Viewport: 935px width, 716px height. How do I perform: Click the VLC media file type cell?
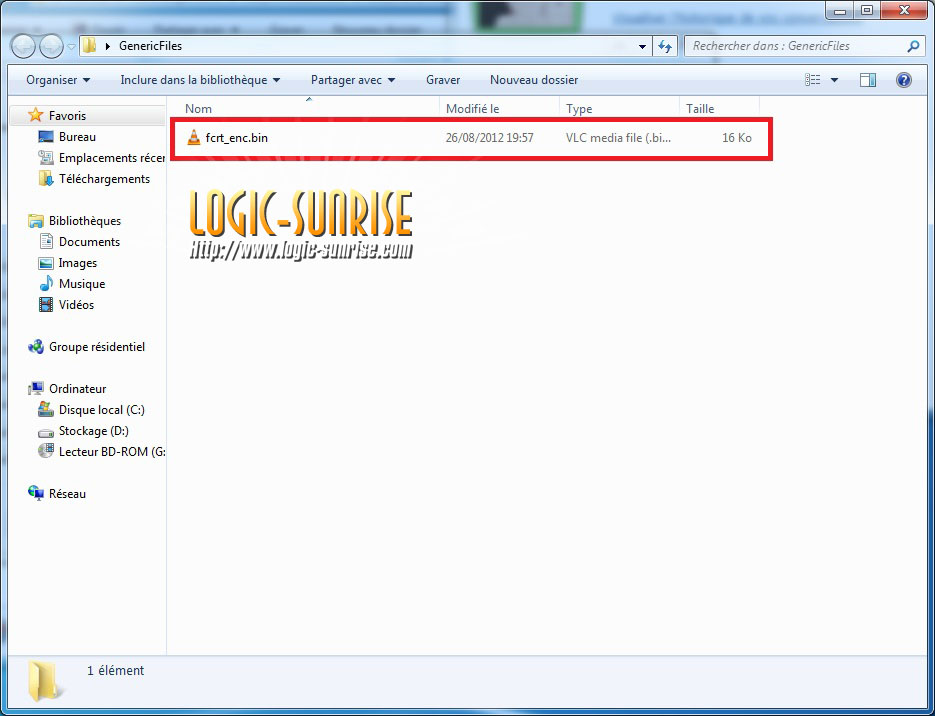pos(618,138)
